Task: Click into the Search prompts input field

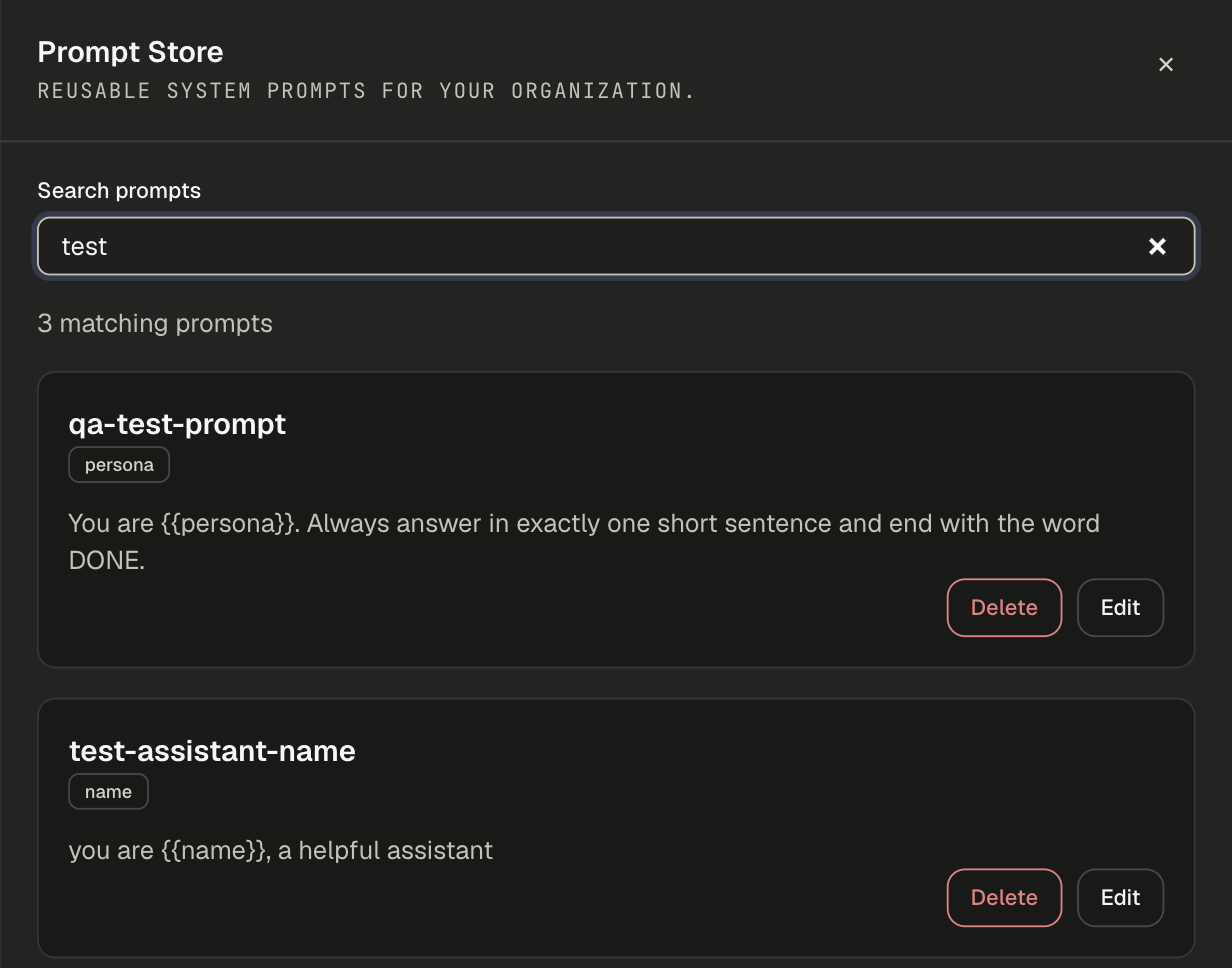Action: (616, 246)
